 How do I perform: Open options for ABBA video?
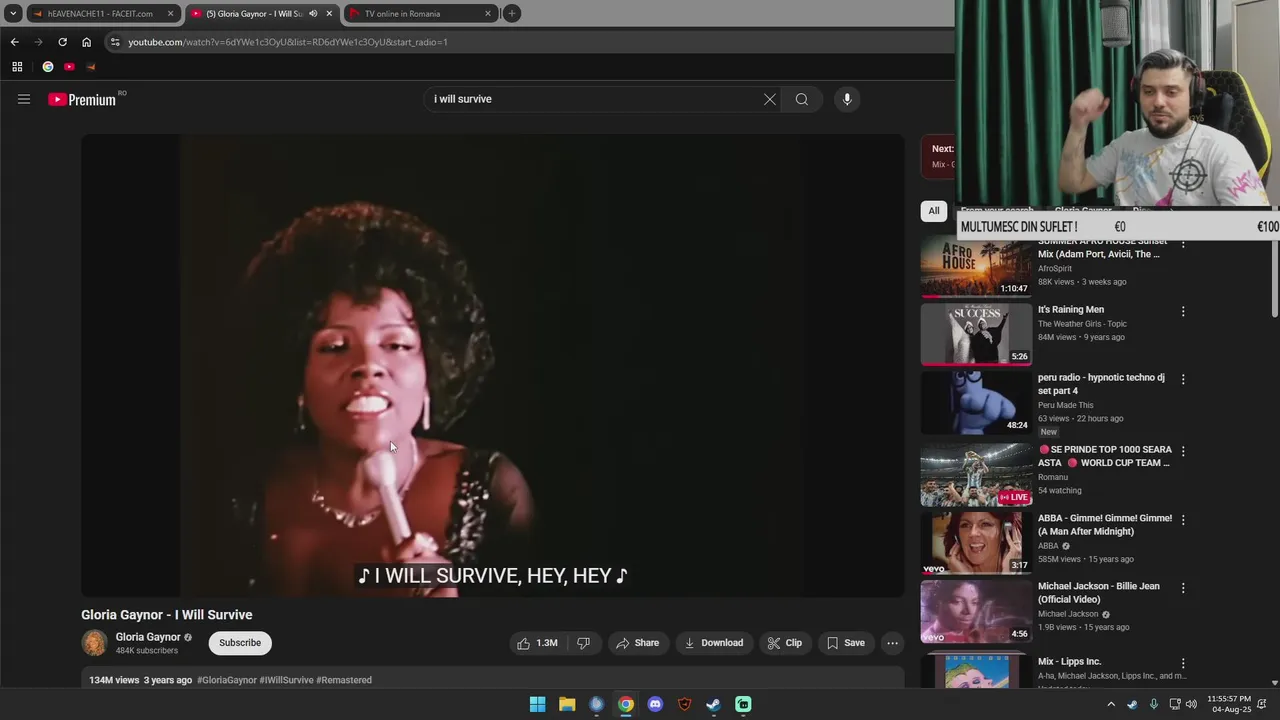1183,520
